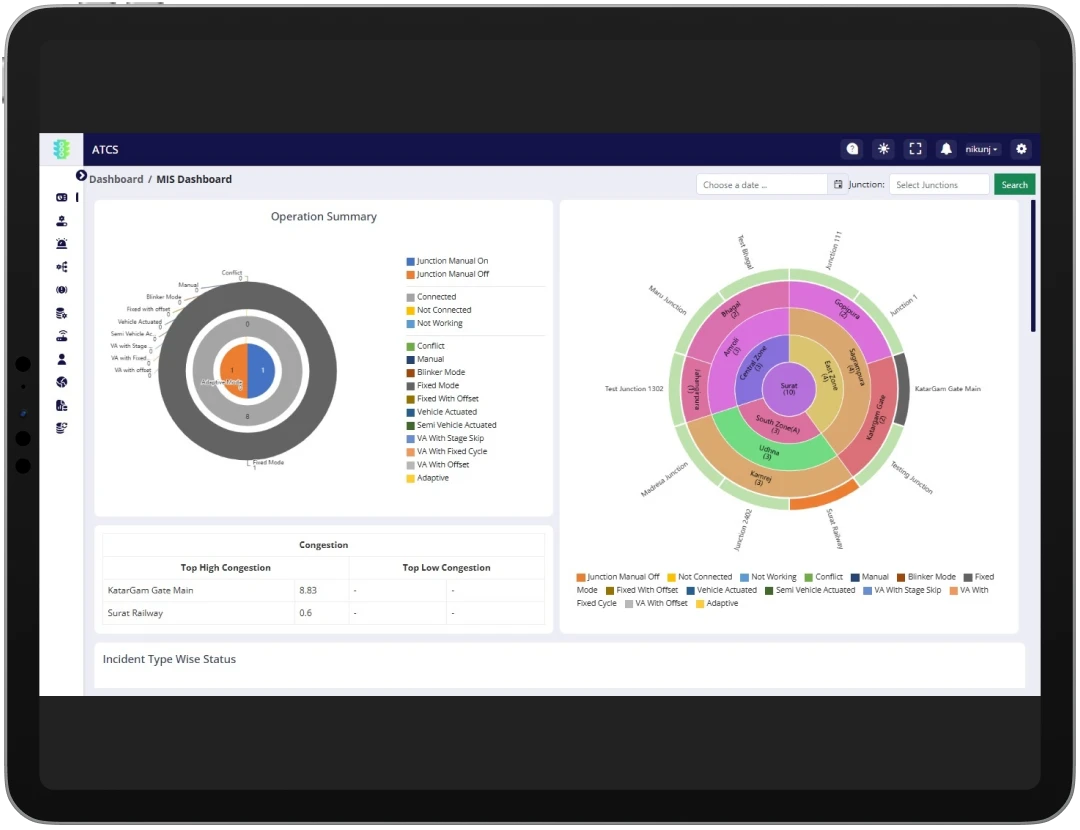
Task: Select Gopipura (2) sunburst segment
Action: 846,310
